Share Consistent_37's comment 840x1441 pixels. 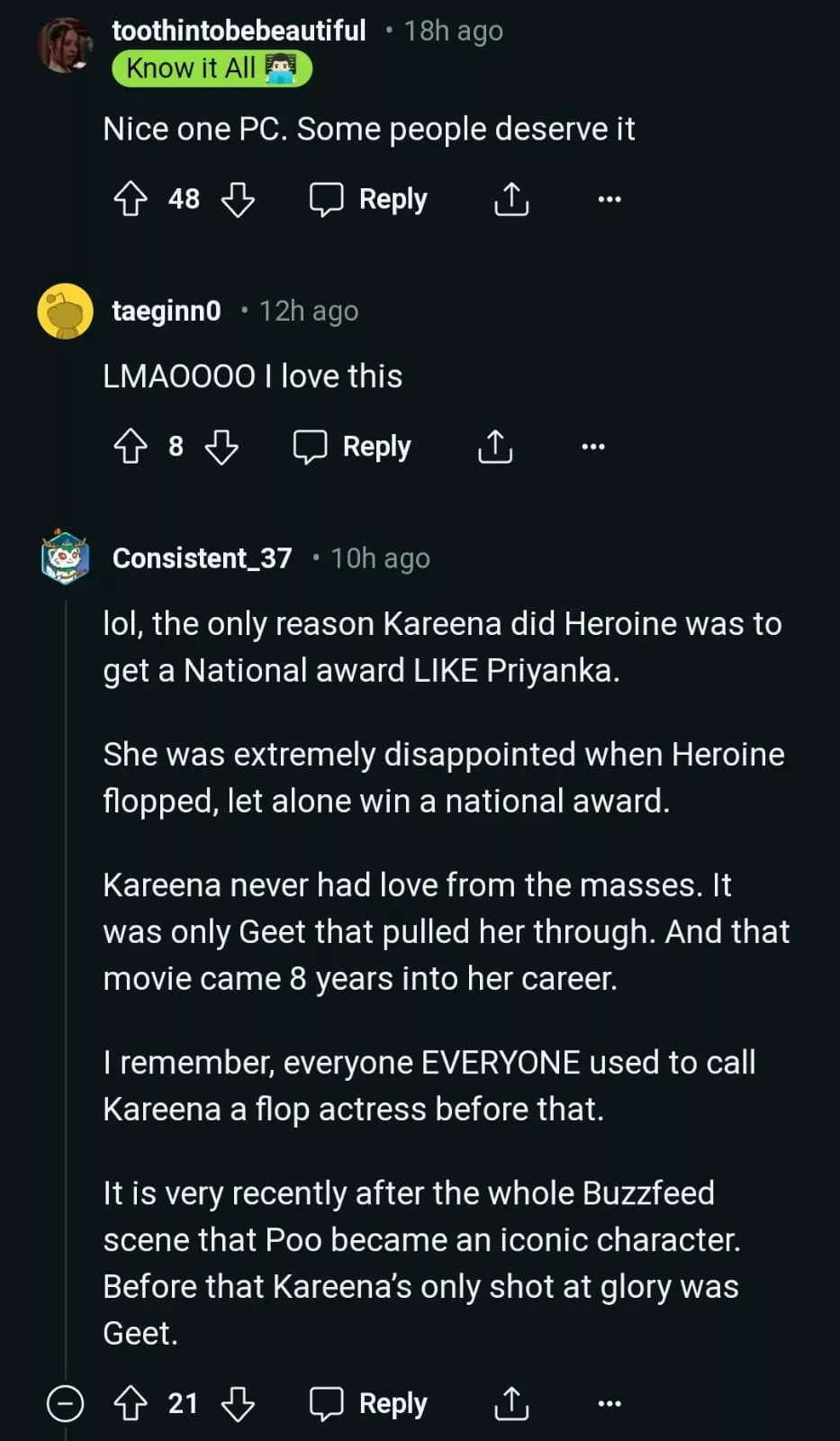511,1403
